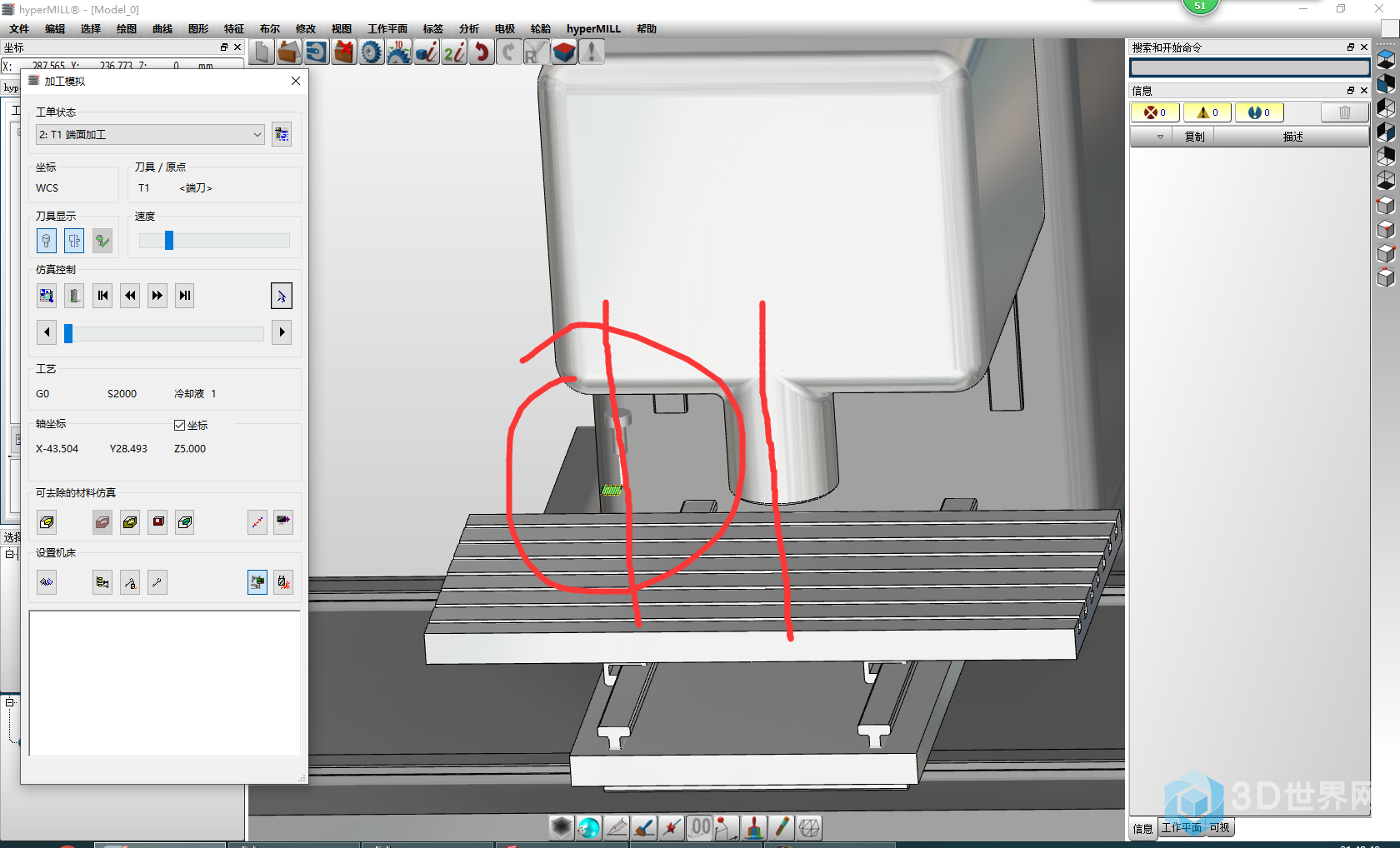The width and height of the screenshot is (1400, 848).
Task: Click the red ball axis icon
Action: pyautogui.click(x=727, y=827)
